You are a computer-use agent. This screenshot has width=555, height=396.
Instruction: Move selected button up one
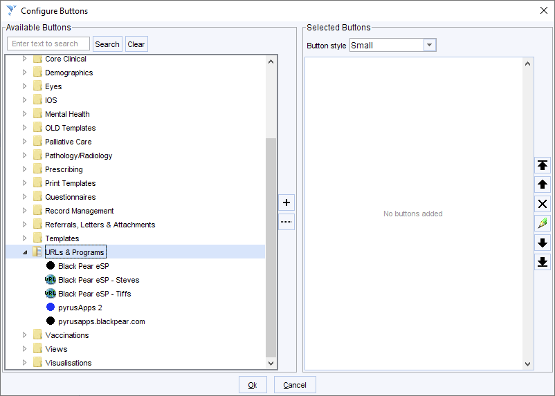tap(542, 185)
